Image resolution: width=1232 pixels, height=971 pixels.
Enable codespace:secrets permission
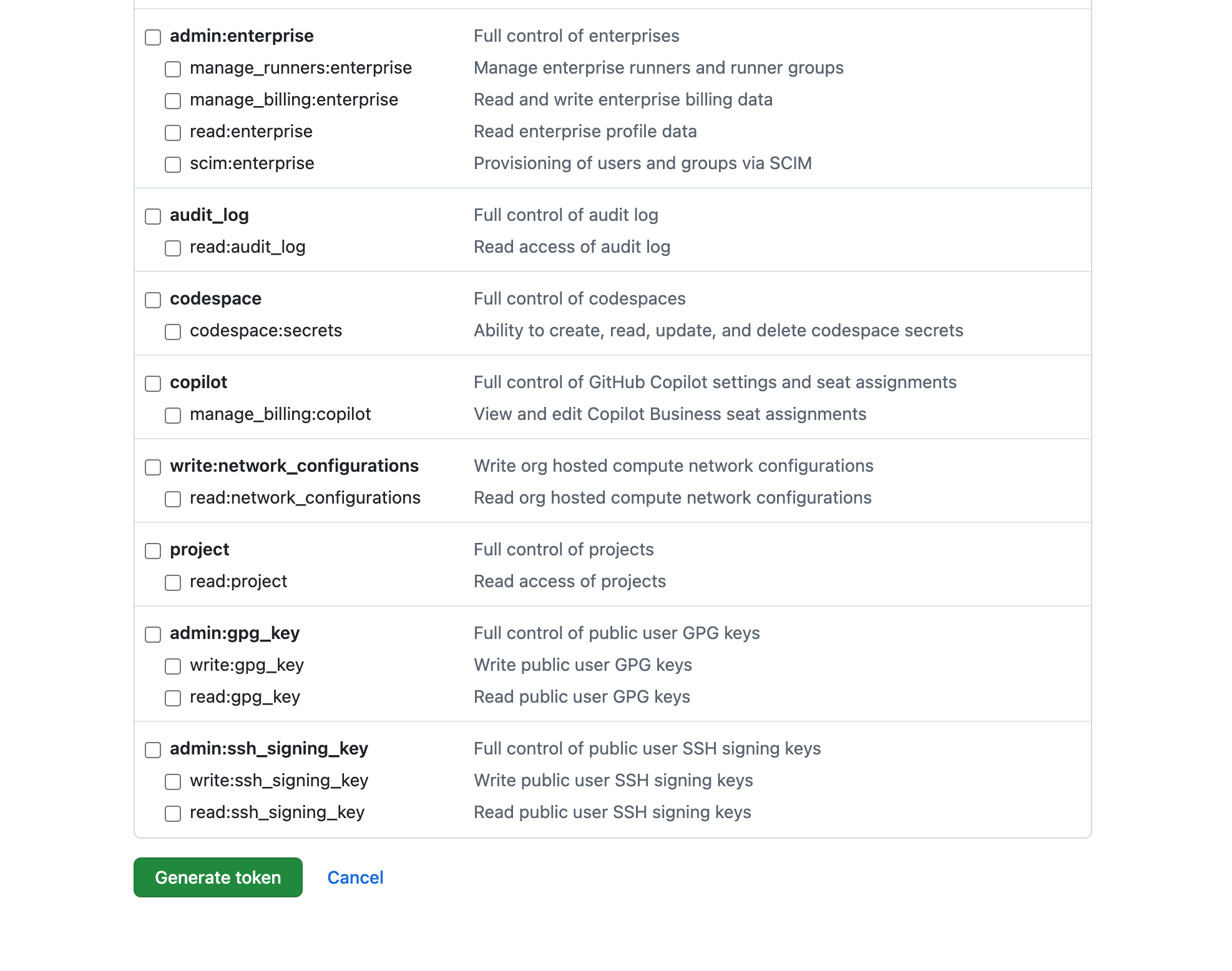click(x=173, y=332)
